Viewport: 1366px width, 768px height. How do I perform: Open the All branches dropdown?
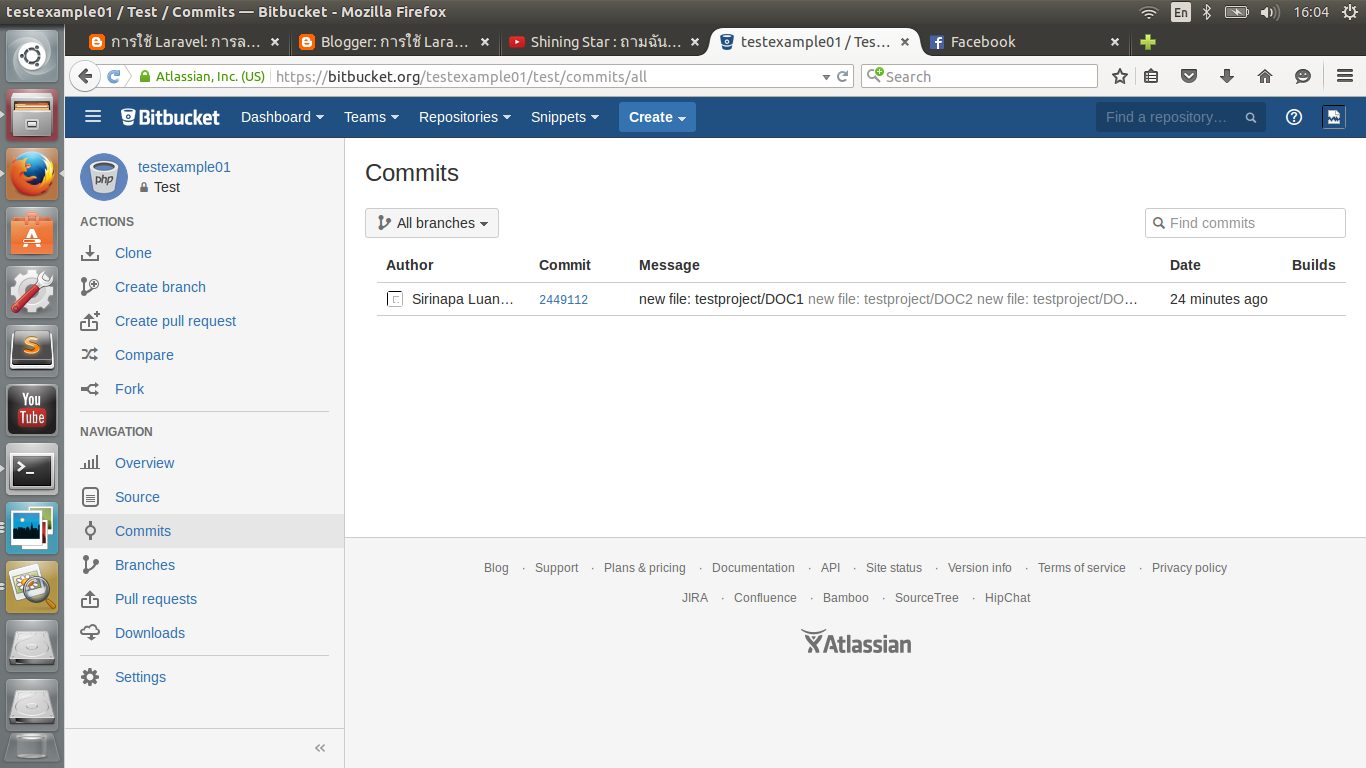[x=432, y=223]
